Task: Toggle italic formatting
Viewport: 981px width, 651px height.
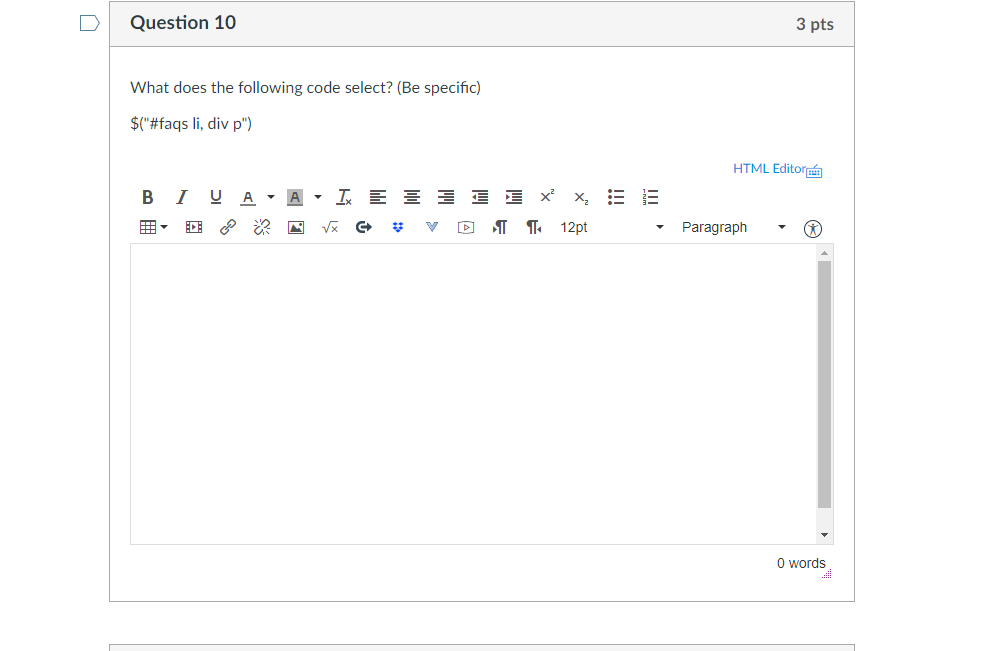Action: [x=181, y=198]
